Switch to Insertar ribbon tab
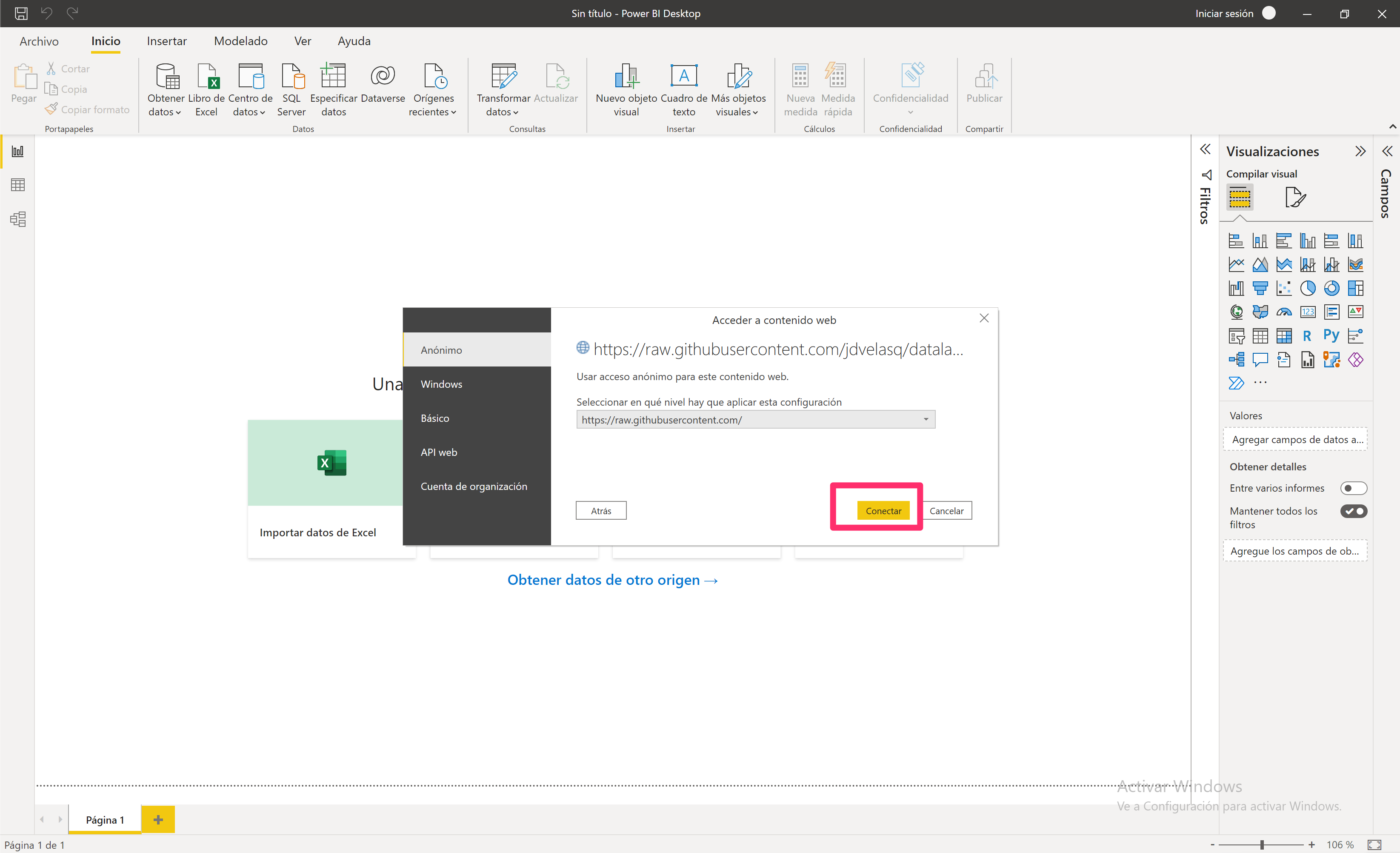The width and height of the screenshot is (1400, 853). tap(166, 41)
